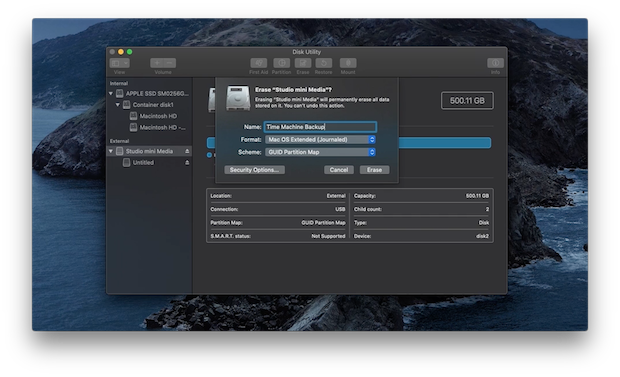
Task: Click the Type value Disk
Action: tap(484, 223)
